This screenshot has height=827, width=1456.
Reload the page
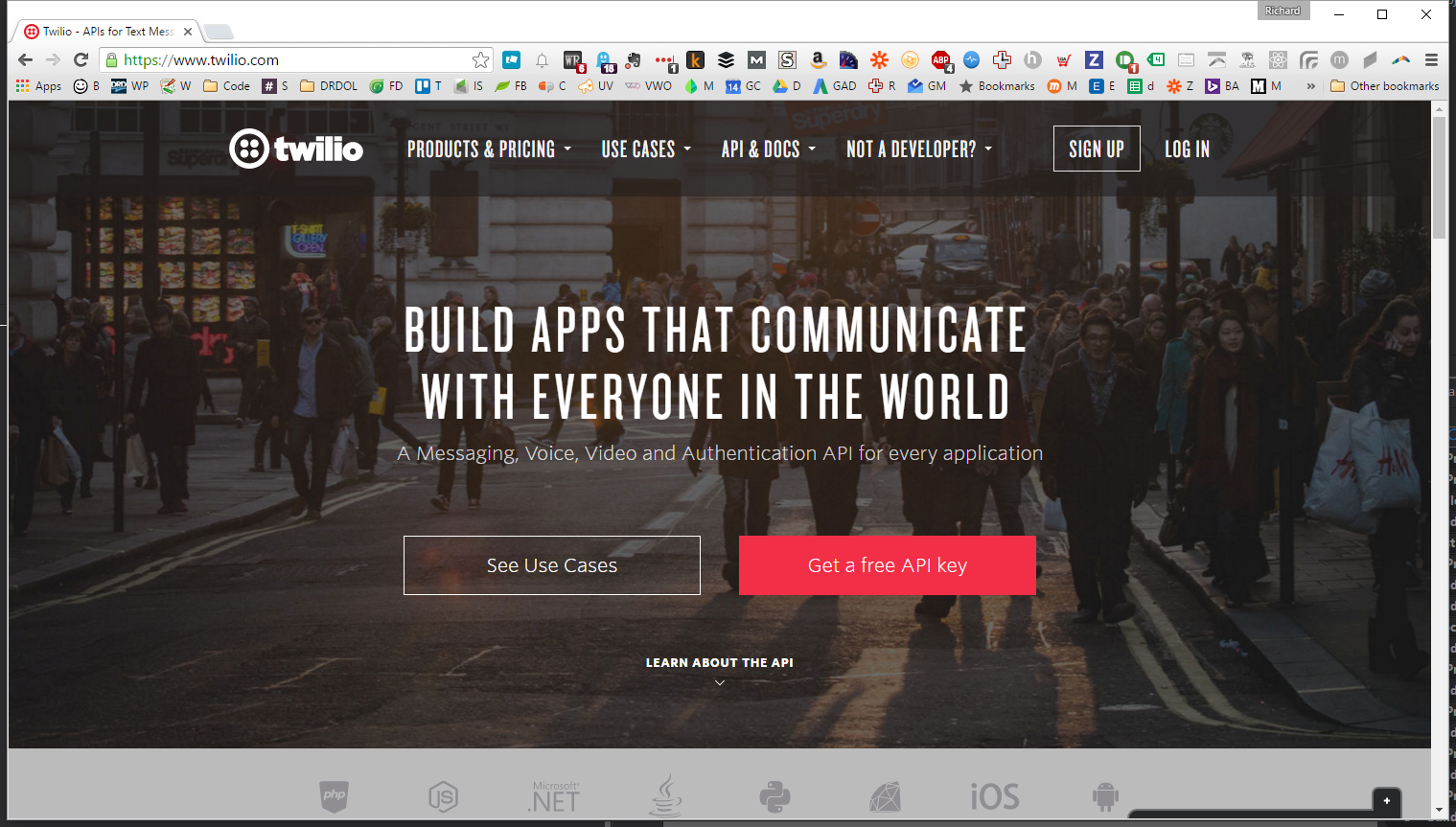(81, 59)
